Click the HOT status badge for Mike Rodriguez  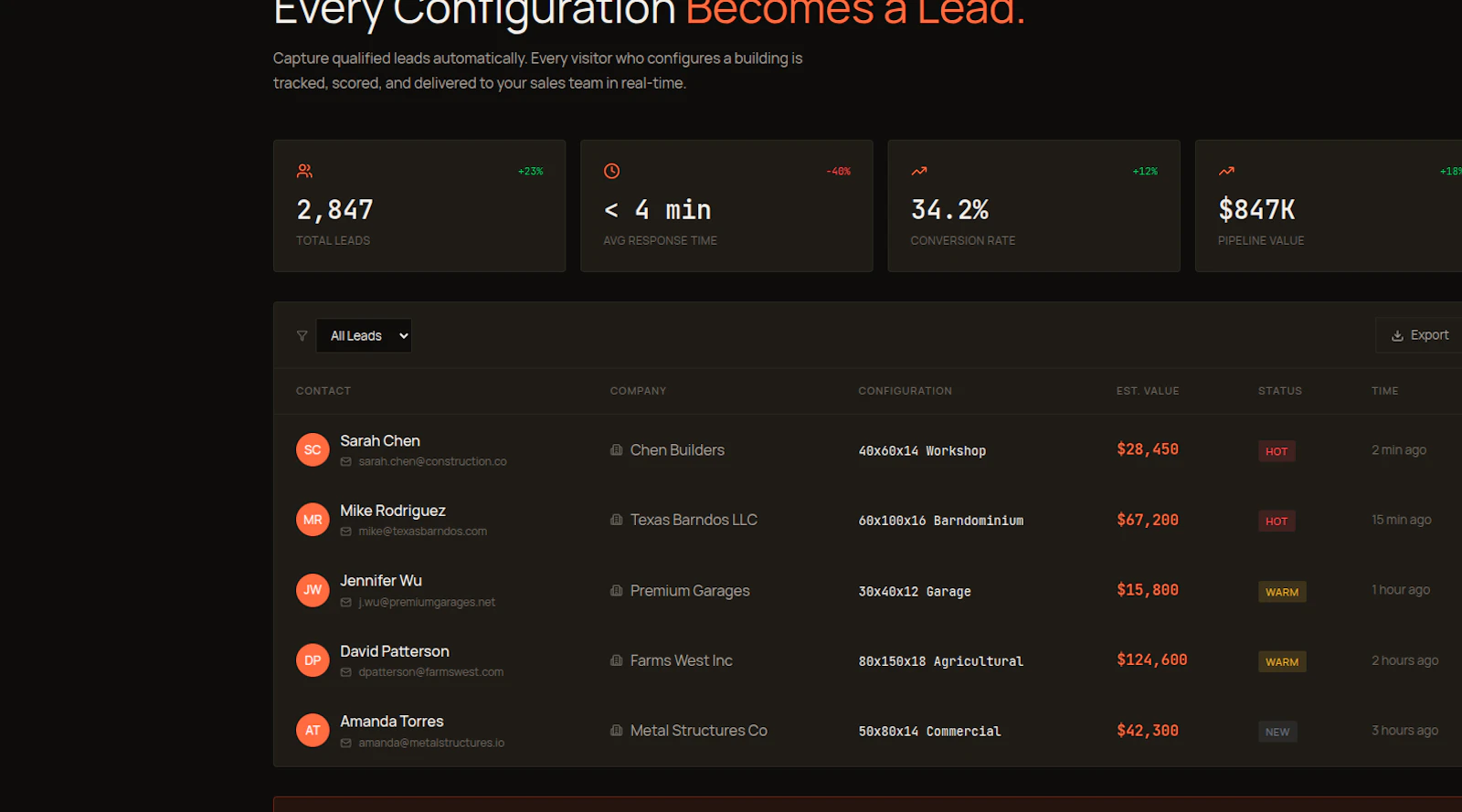1277,522
